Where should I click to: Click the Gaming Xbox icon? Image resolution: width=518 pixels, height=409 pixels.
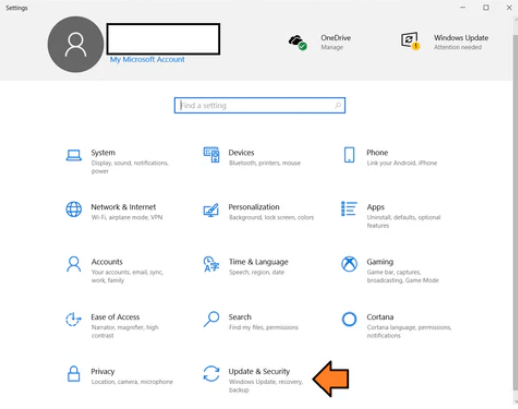[349, 264]
